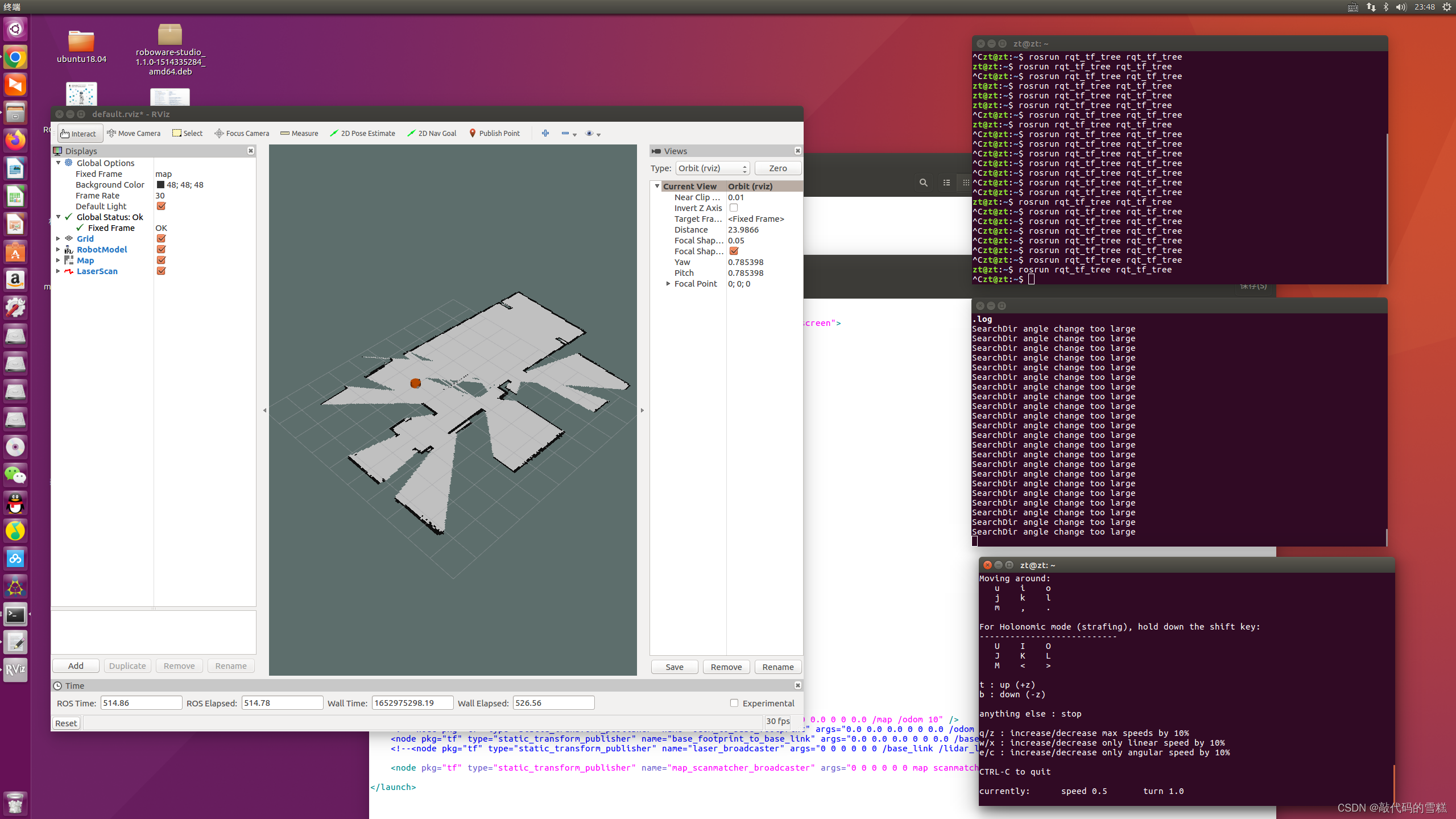Select the 2D Pose Estimate tool
1456x819 pixels.
(x=362, y=133)
